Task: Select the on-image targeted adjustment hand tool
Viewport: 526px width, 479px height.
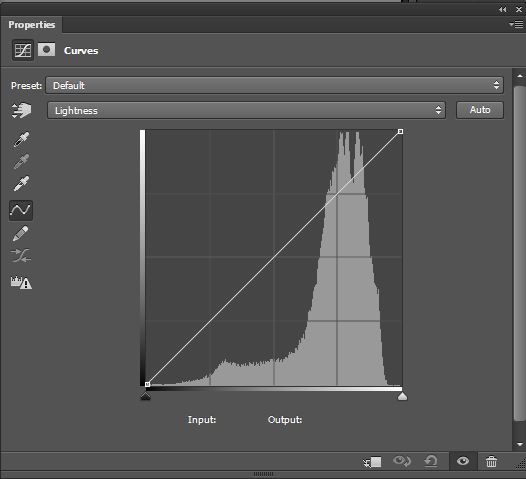Action: point(21,110)
